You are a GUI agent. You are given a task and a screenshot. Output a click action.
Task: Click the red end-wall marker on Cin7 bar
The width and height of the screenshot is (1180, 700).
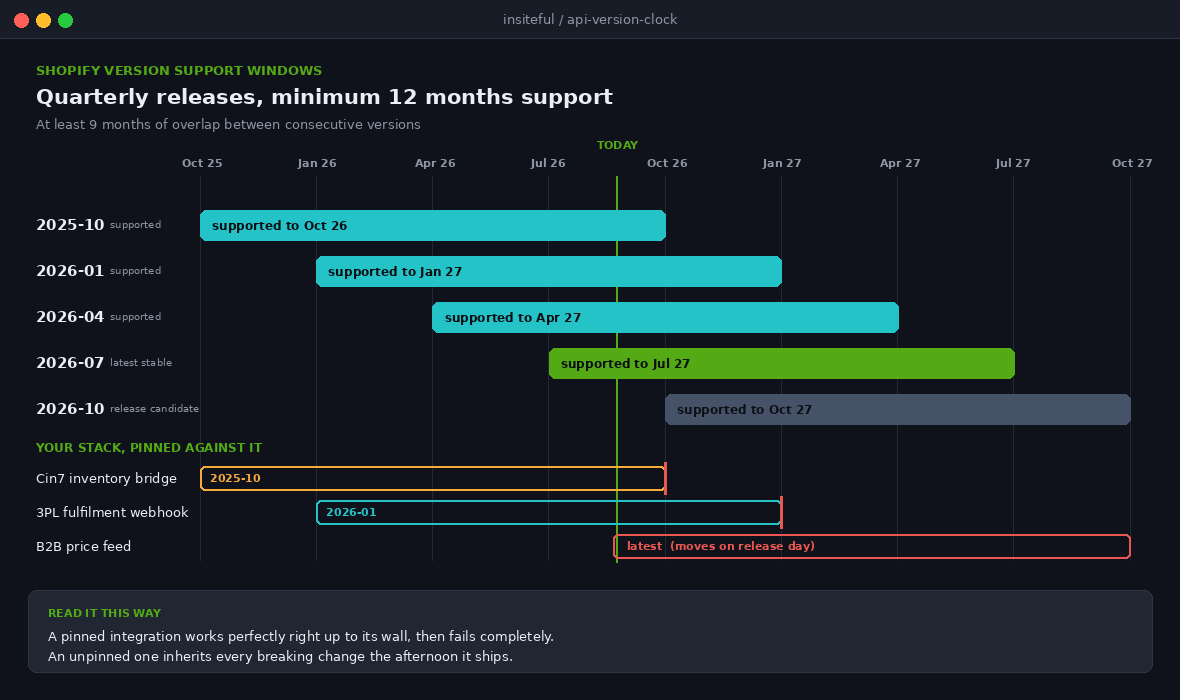point(666,479)
